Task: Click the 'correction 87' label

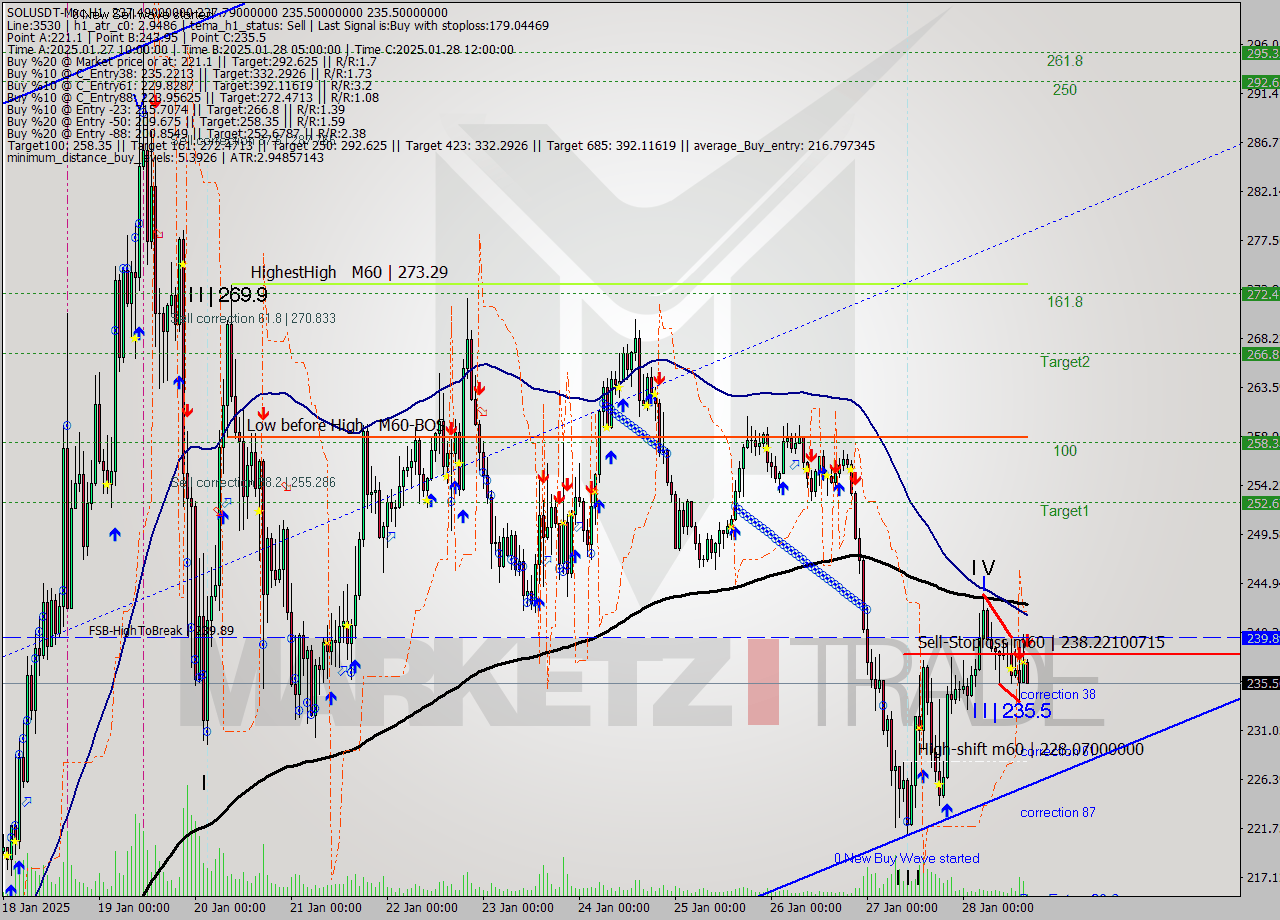Action: click(x=1058, y=812)
